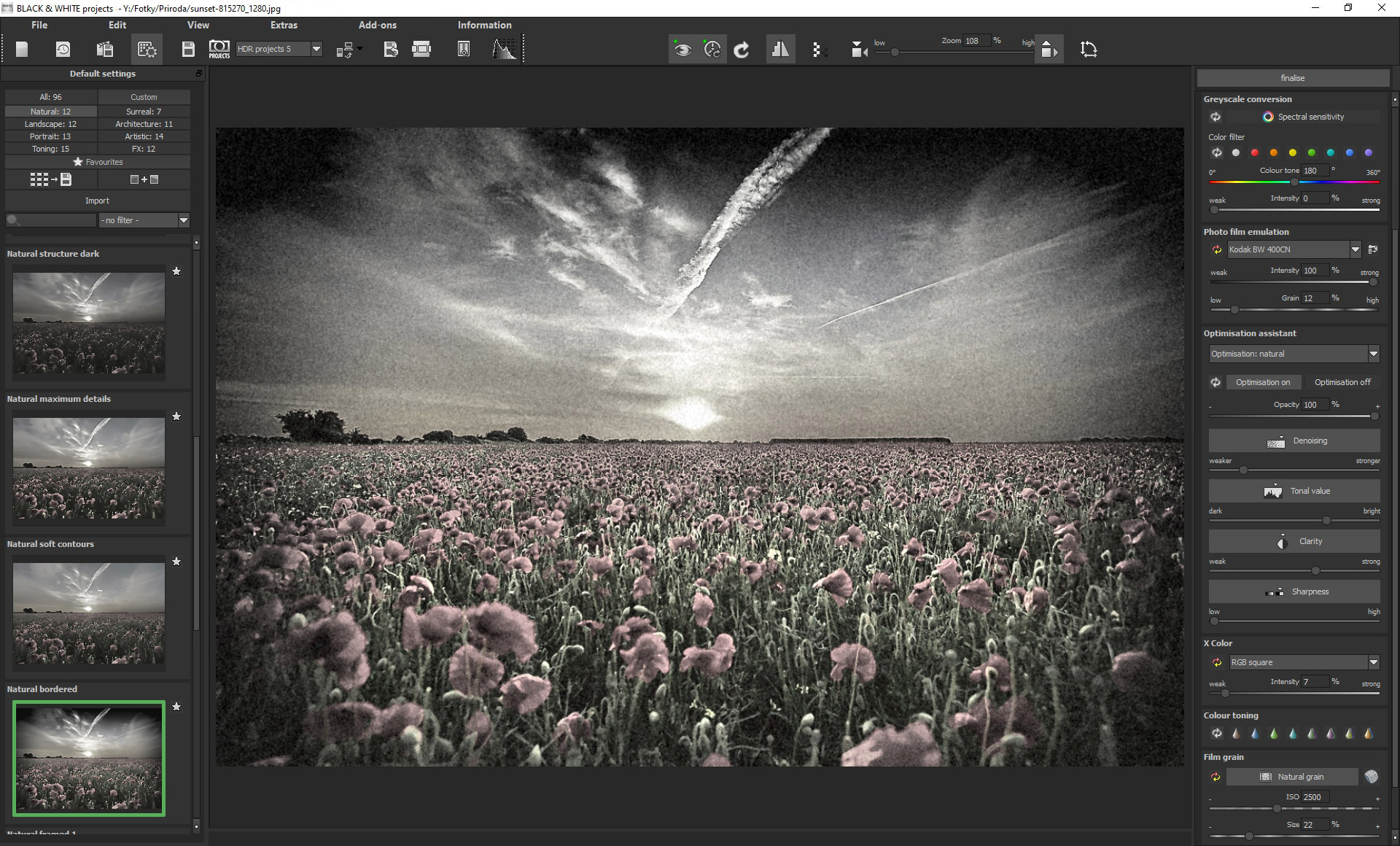The width and height of the screenshot is (1400, 846).
Task: Reset the Greyscale conversion settings icon
Action: click(x=1216, y=117)
